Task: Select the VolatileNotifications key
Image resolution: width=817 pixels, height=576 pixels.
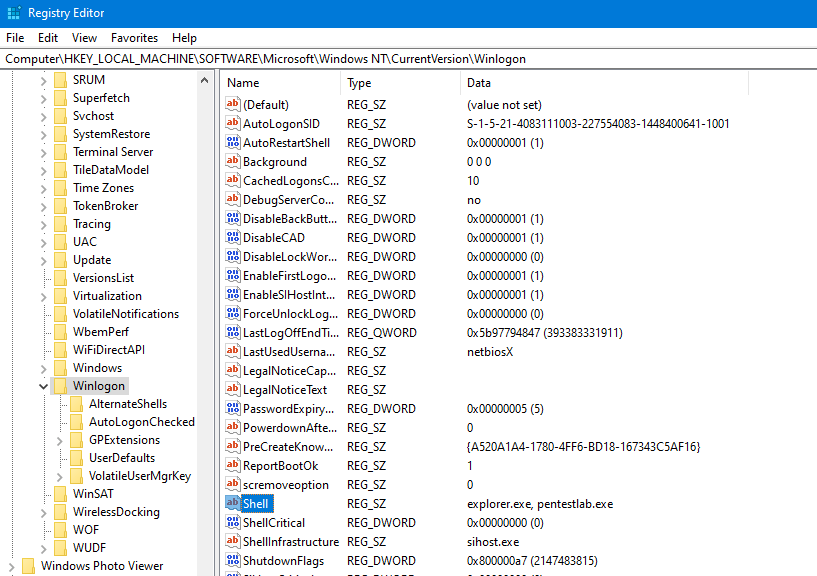Action: click(x=126, y=314)
